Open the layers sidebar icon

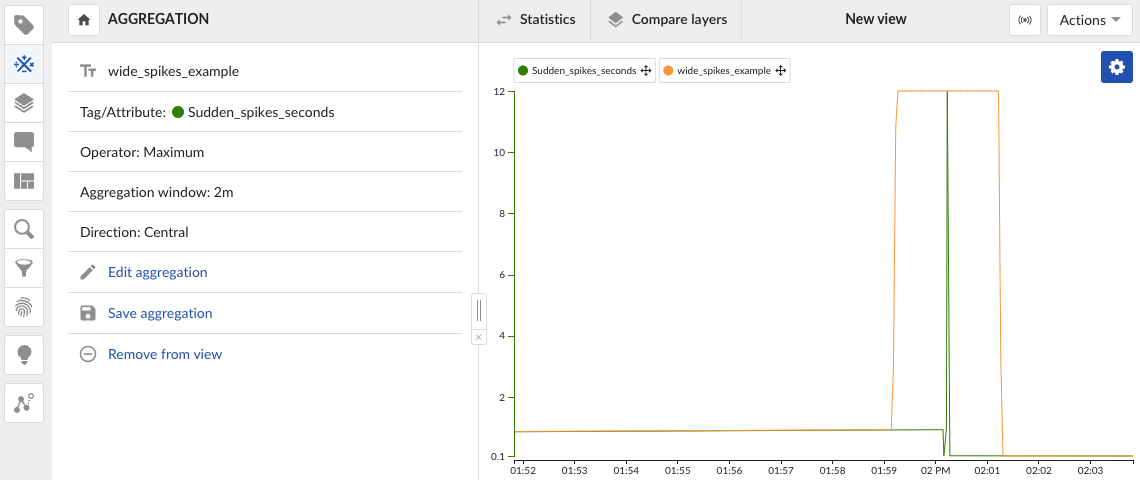(24, 102)
